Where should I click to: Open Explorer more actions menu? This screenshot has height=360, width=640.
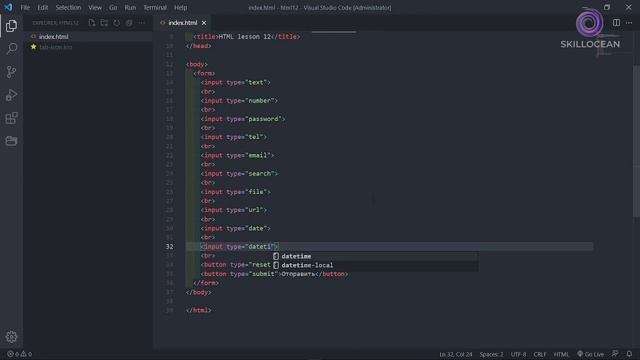[x=142, y=23]
